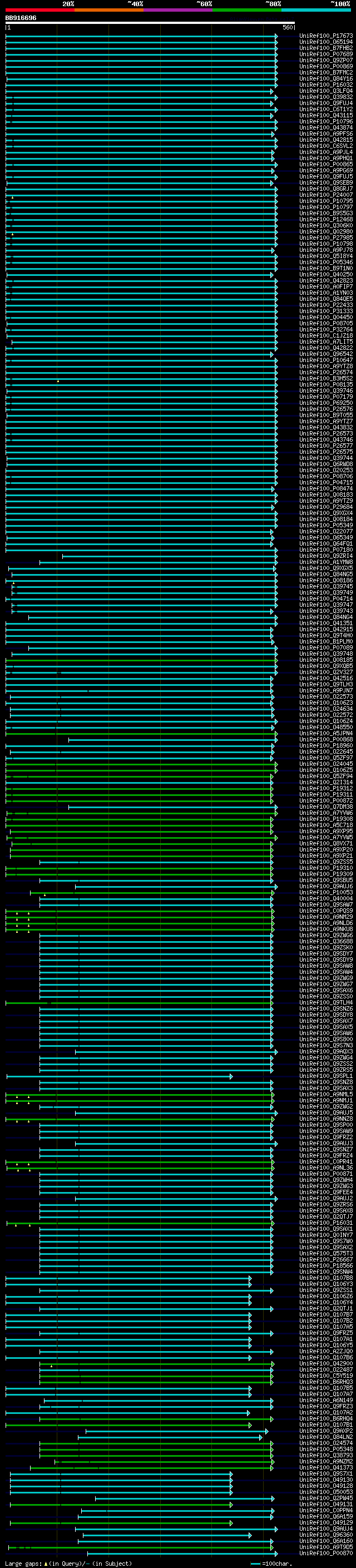Select the query label BB916696
This screenshot has height=1568, width=356.
[x=21, y=18]
